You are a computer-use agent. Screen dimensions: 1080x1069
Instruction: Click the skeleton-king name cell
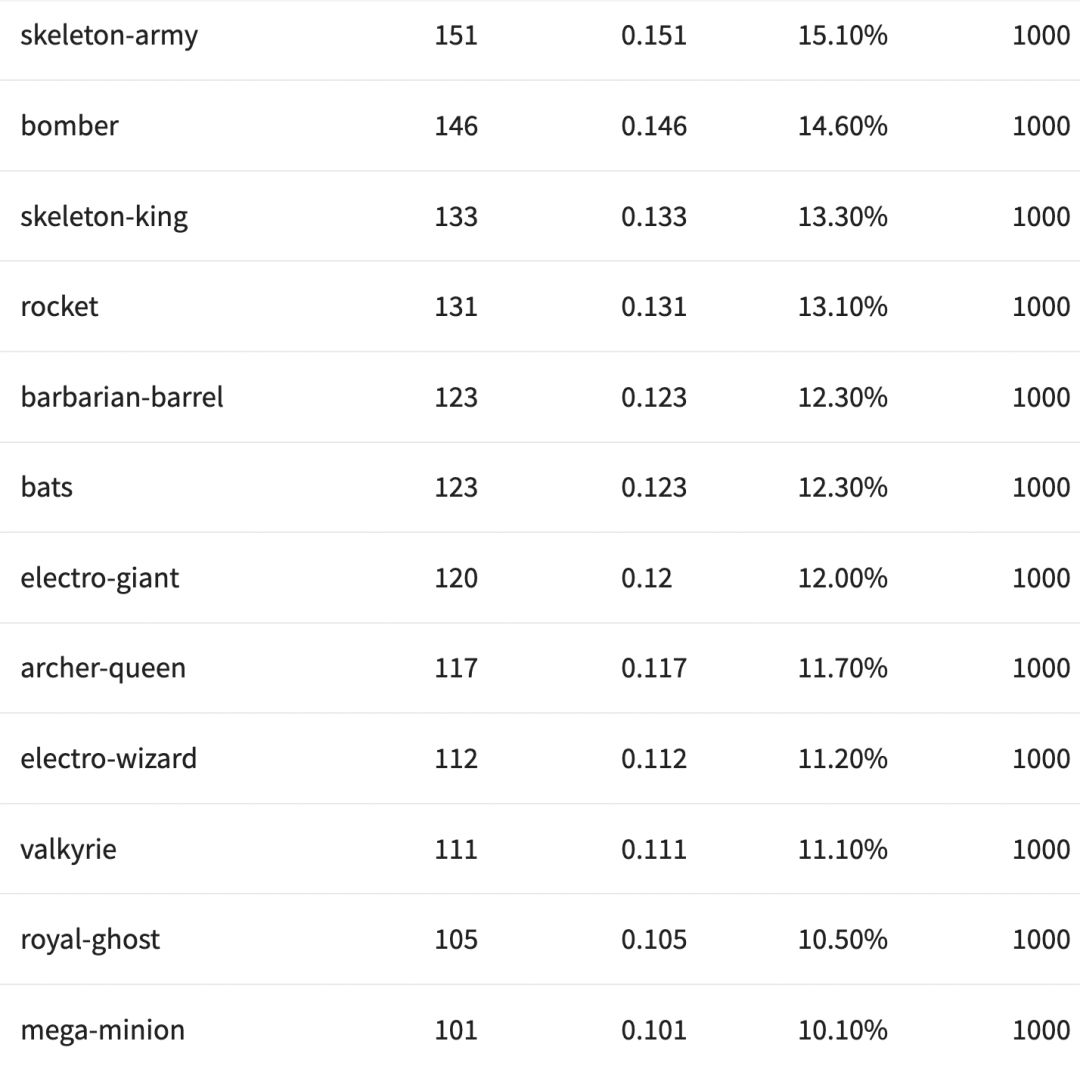coord(104,217)
